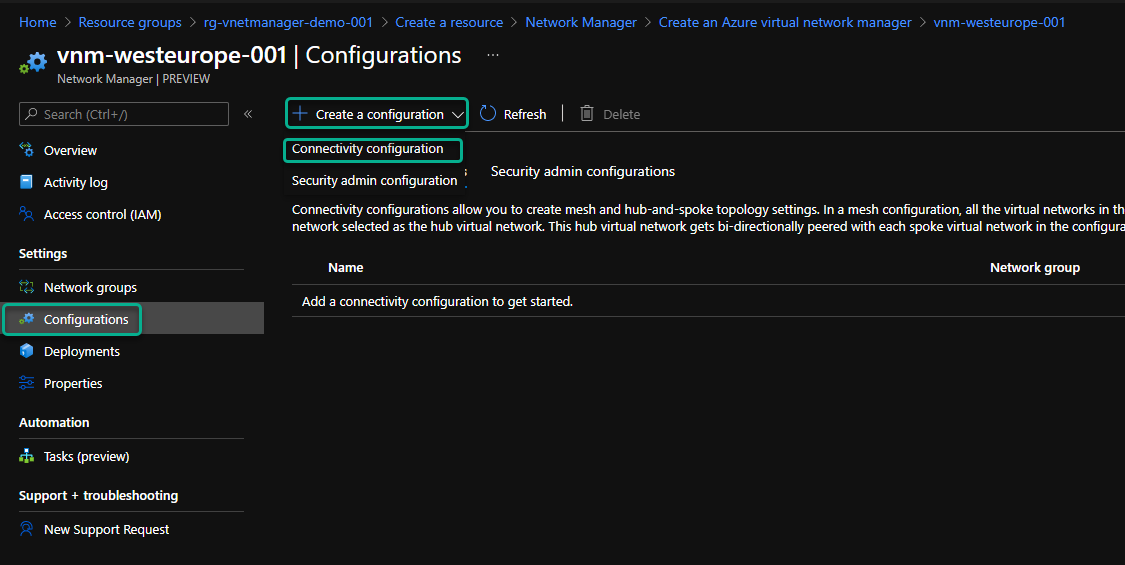Click the 'Add a connectivity configuration to get started' row
Viewport: 1125px width, 565px height.
coord(708,302)
